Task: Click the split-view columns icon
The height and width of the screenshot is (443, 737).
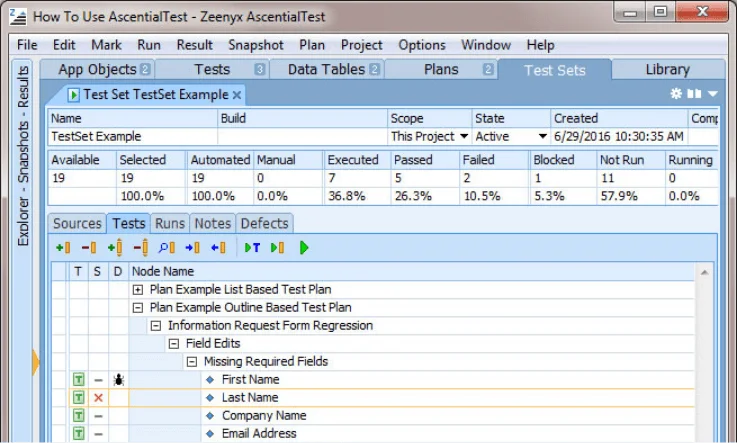Action: [x=694, y=93]
